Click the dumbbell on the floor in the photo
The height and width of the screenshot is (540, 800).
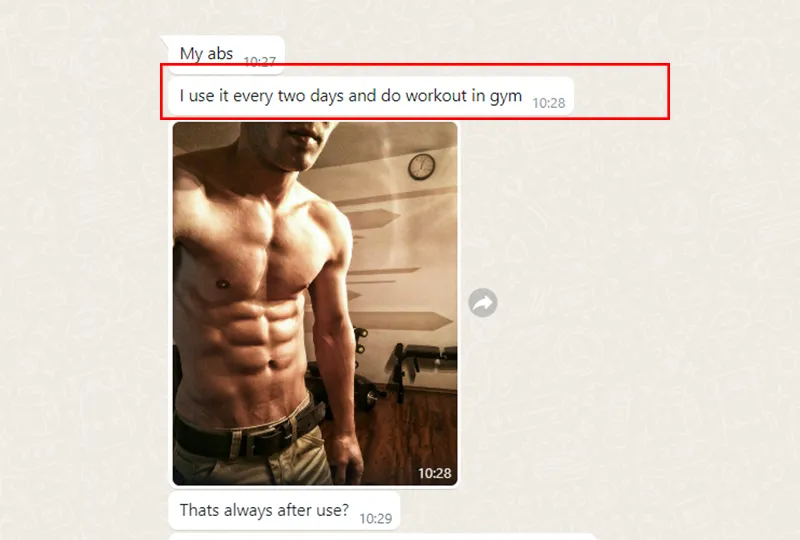coord(370,398)
